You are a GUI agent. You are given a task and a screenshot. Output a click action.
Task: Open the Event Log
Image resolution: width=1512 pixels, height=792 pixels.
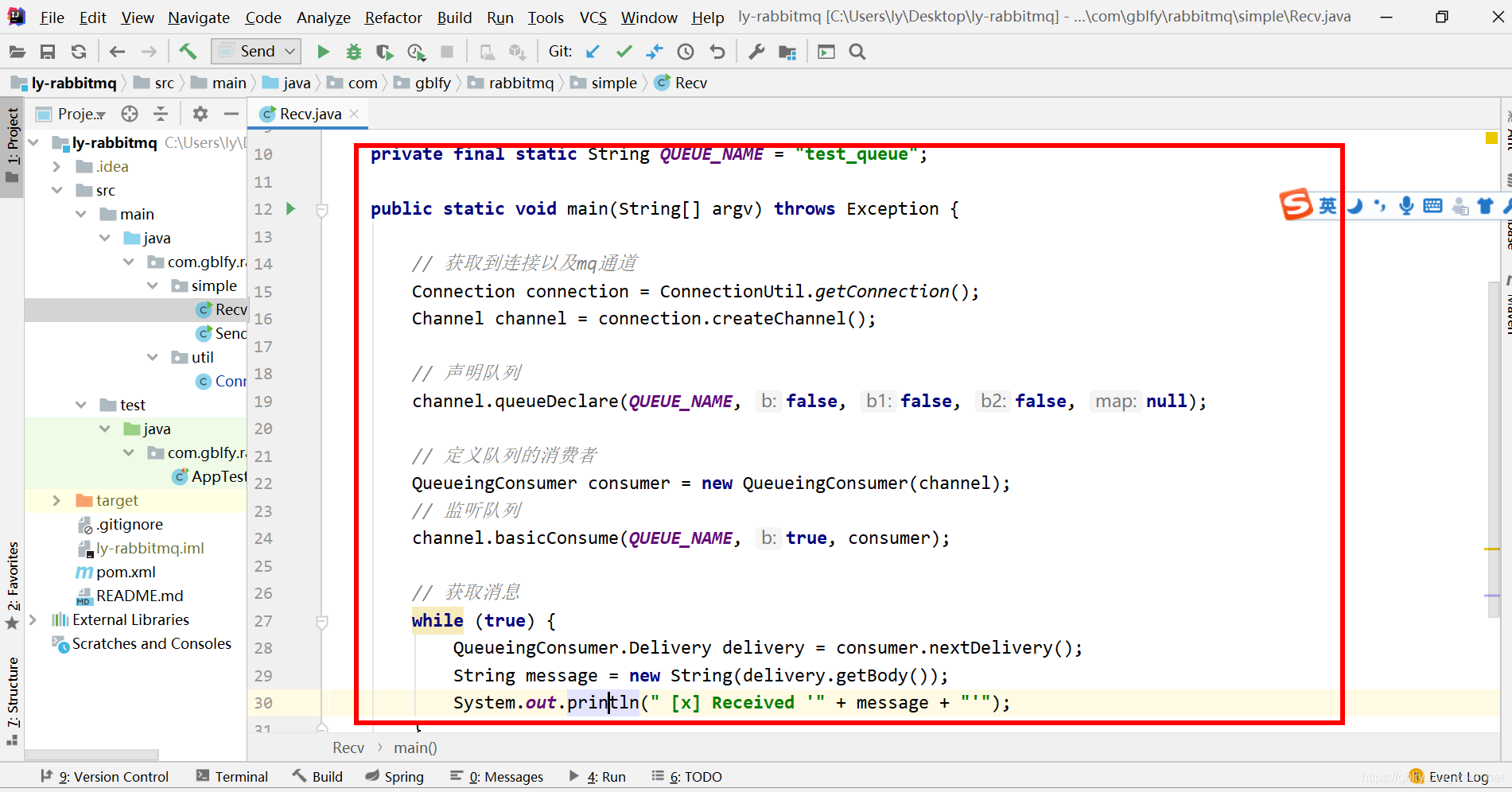pyautogui.click(x=1450, y=777)
